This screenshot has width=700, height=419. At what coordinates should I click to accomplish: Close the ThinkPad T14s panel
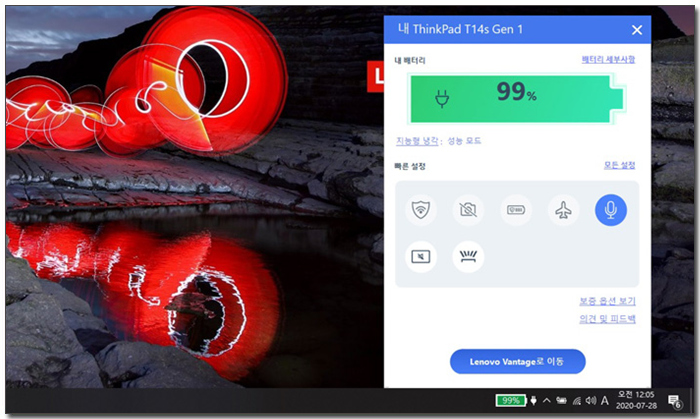click(637, 30)
